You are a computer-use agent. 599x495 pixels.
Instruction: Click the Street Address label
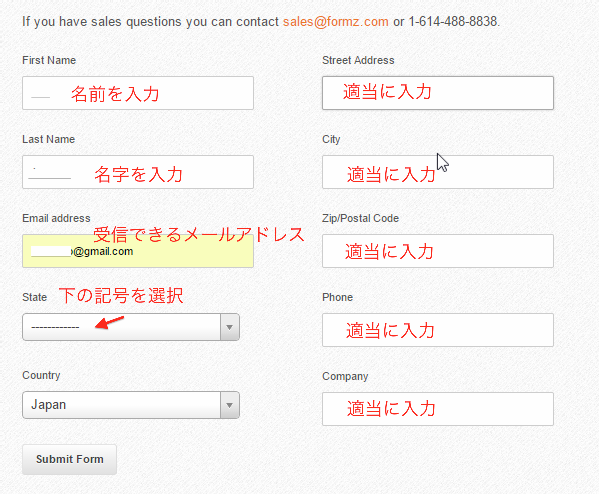pyautogui.click(x=358, y=60)
